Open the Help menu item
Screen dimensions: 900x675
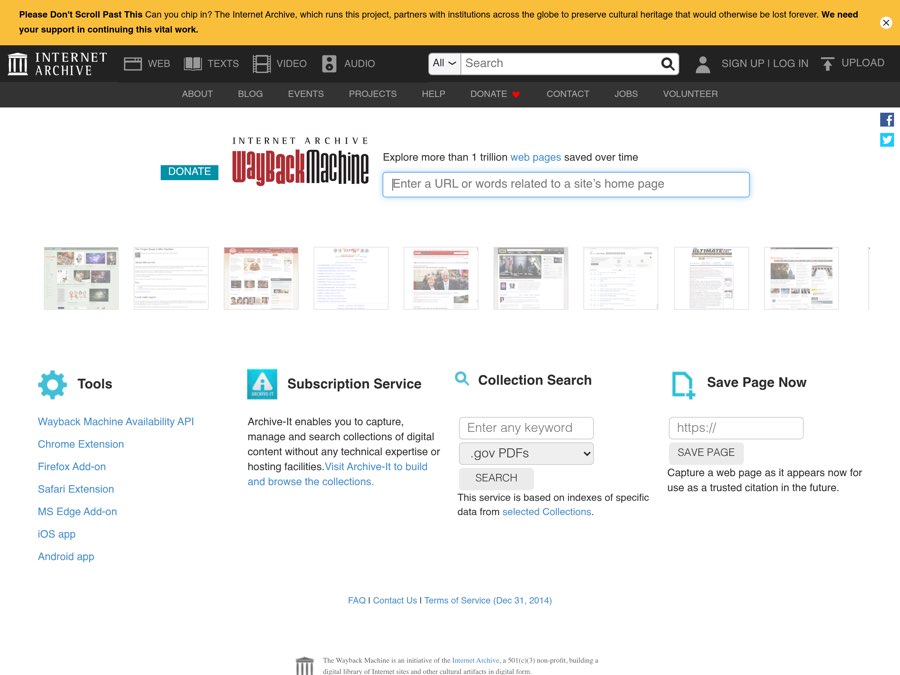pyautogui.click(x=433, y=94)
